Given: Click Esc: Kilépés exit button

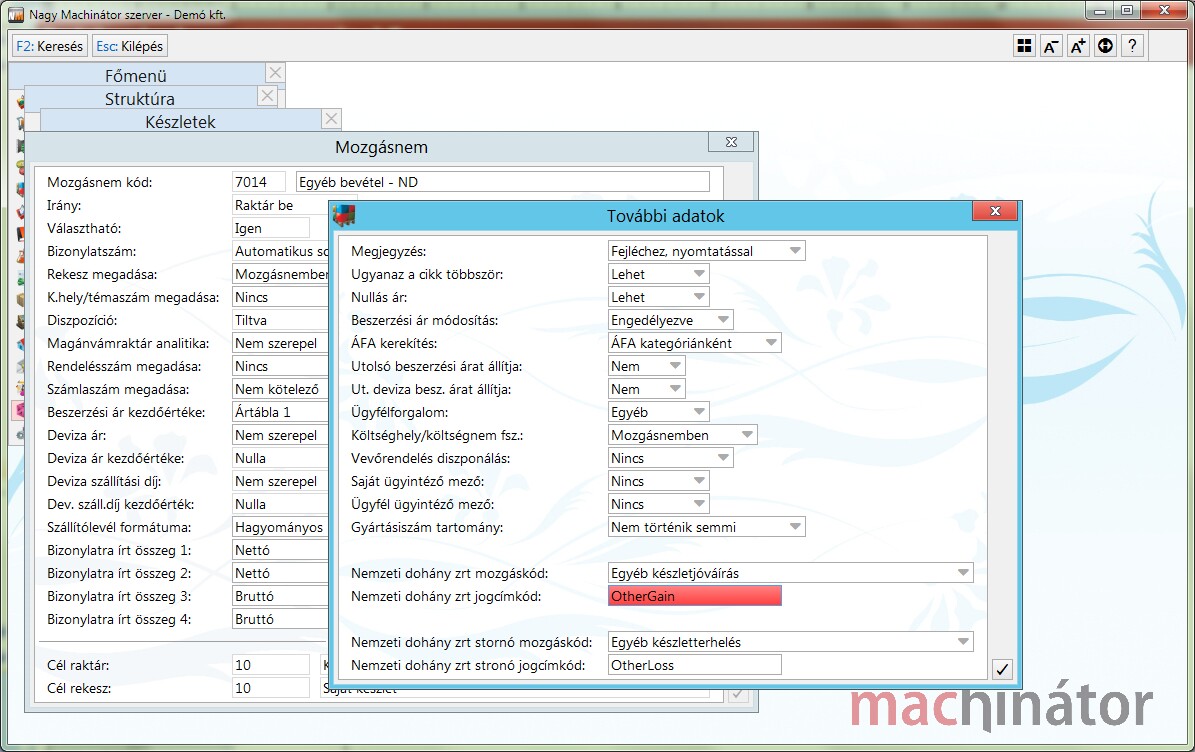Looking at the screenshot, I should [x=130, y=46].
